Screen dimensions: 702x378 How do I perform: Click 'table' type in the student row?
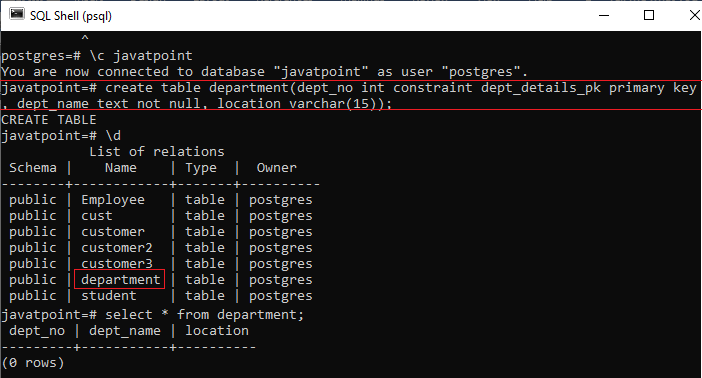[x=205, y=296]
